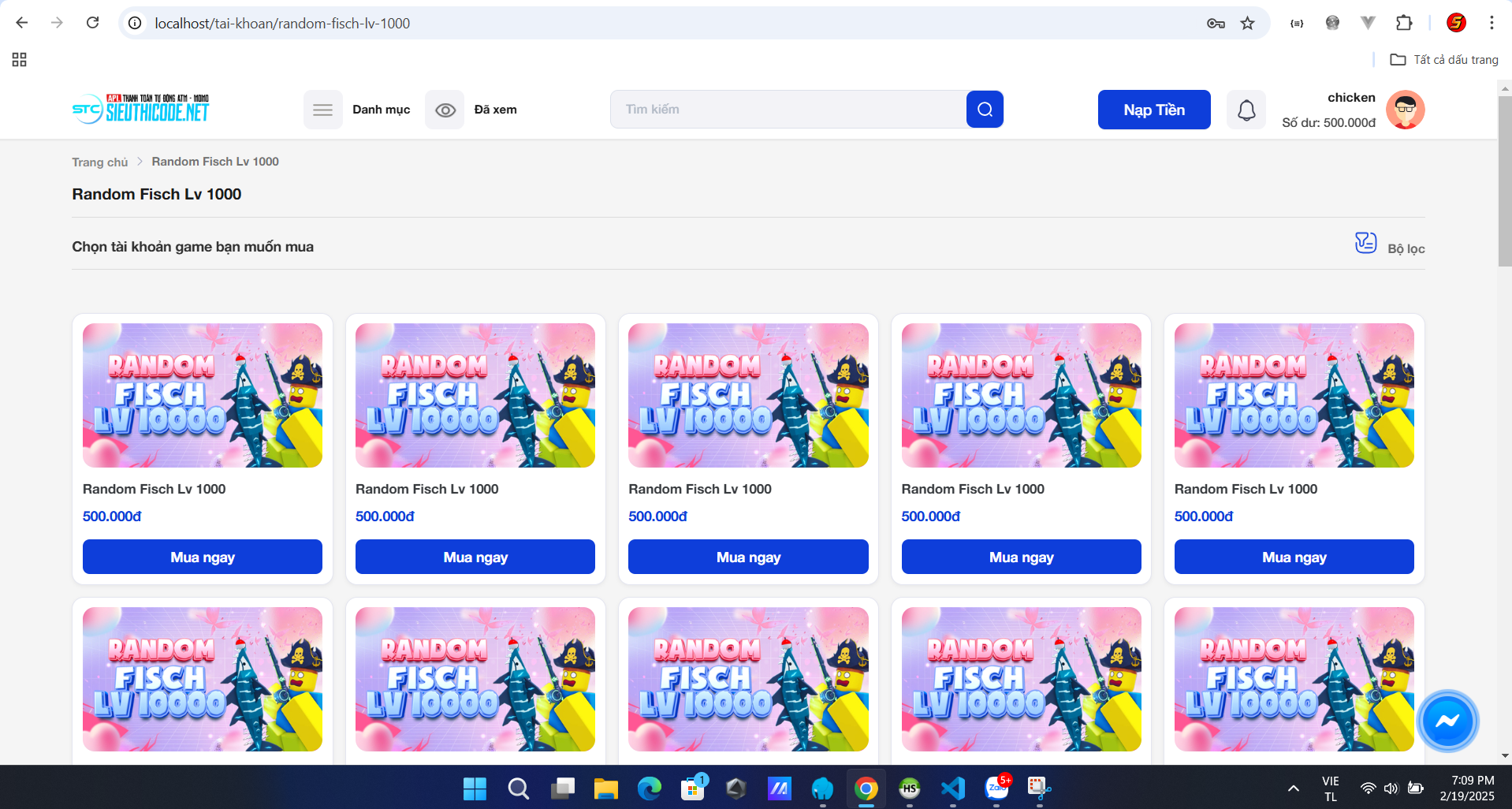Click the SieuThiCode.net logo
Screen dimensions: 1512x809
coord(141,109)
